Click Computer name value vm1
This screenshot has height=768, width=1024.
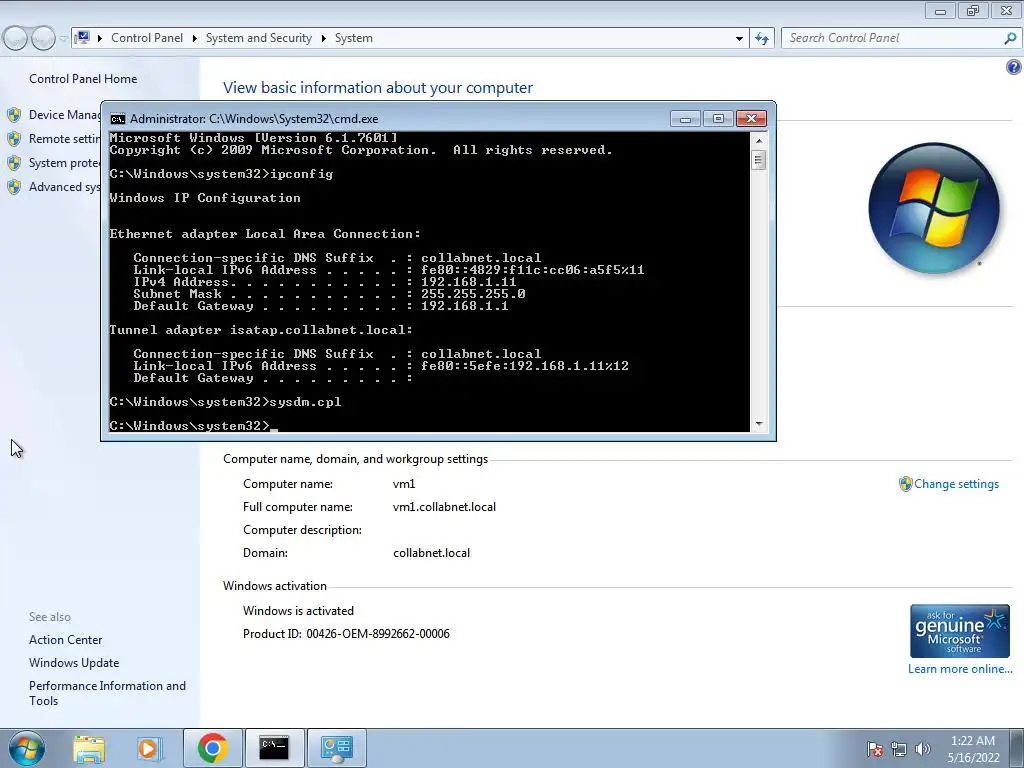point(404,484)
